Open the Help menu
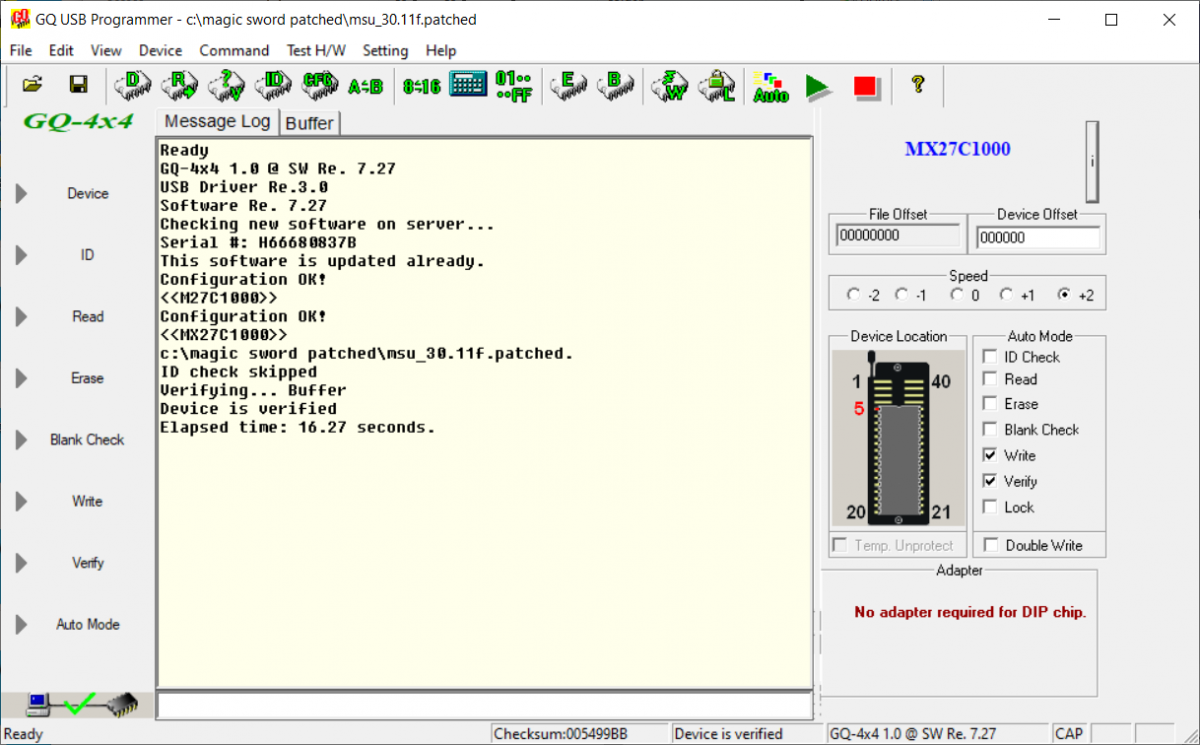1200x745 pixels. [x=441, y=50]
